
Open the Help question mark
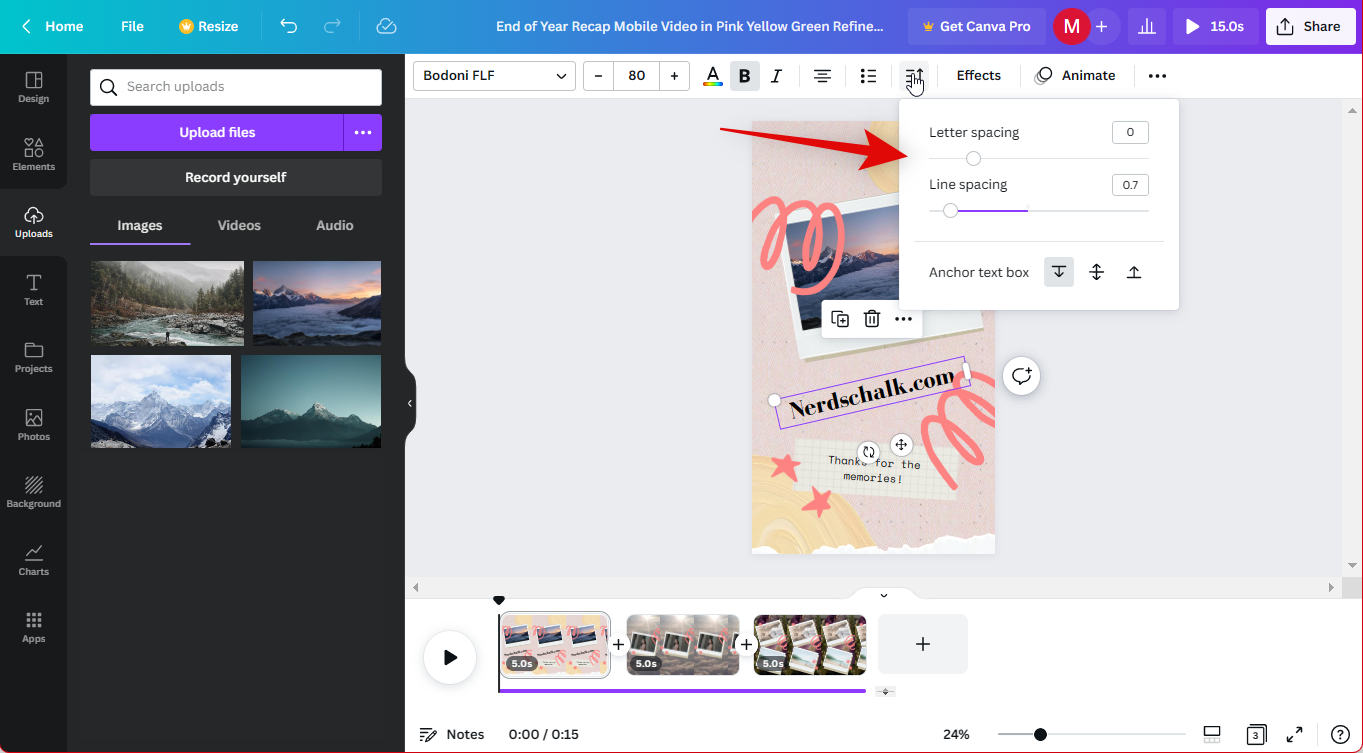point(1340,734)
